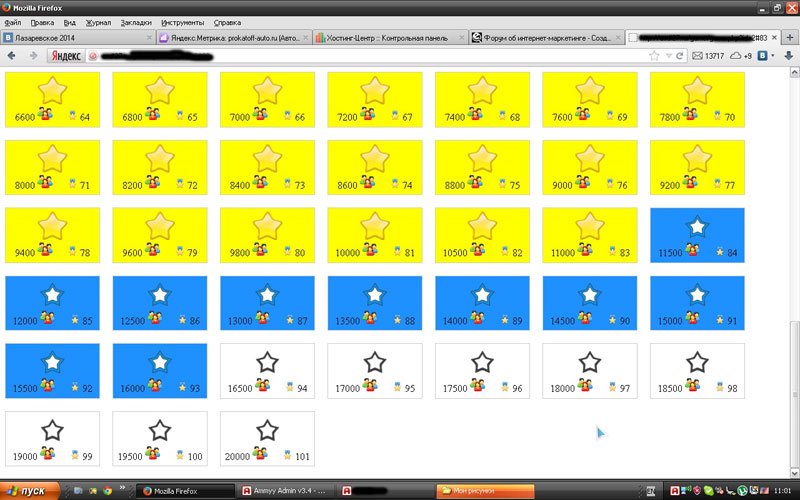Switch to the Яндекс.Метрика tab
This screenshot has height=500, width=800.
[234, 38]
